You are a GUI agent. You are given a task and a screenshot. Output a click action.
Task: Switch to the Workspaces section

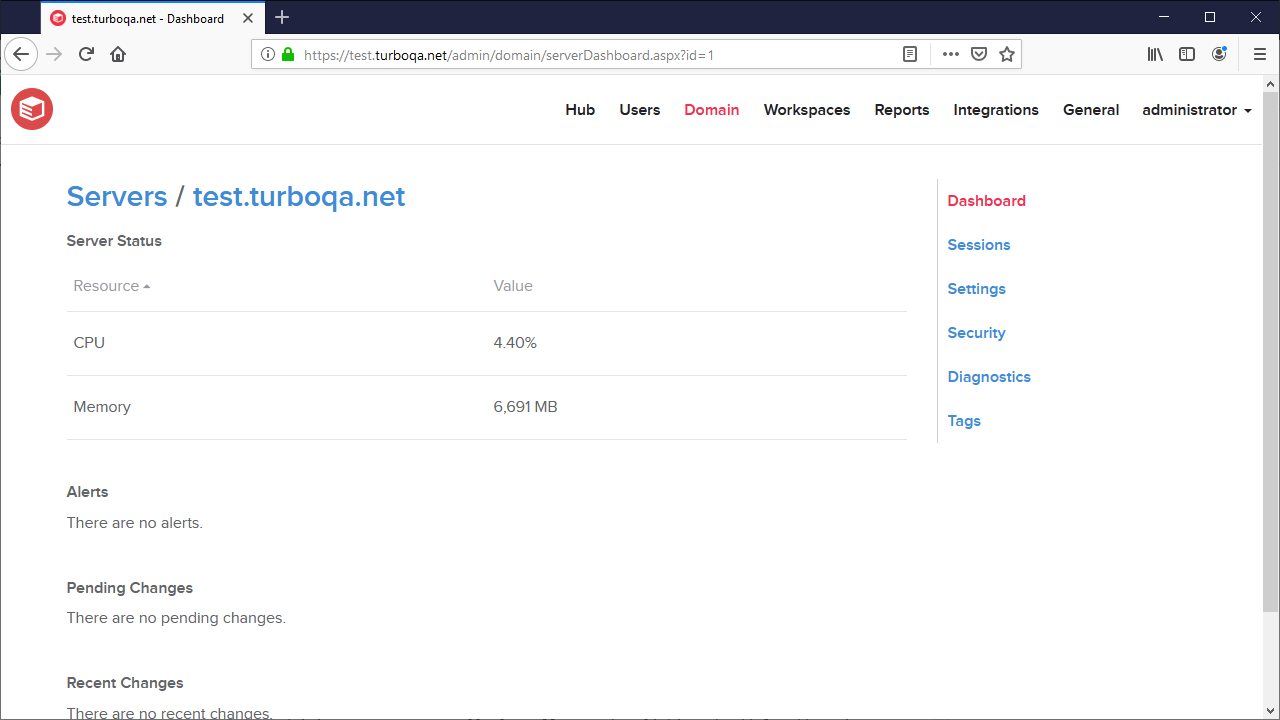(x=807, y=110)
